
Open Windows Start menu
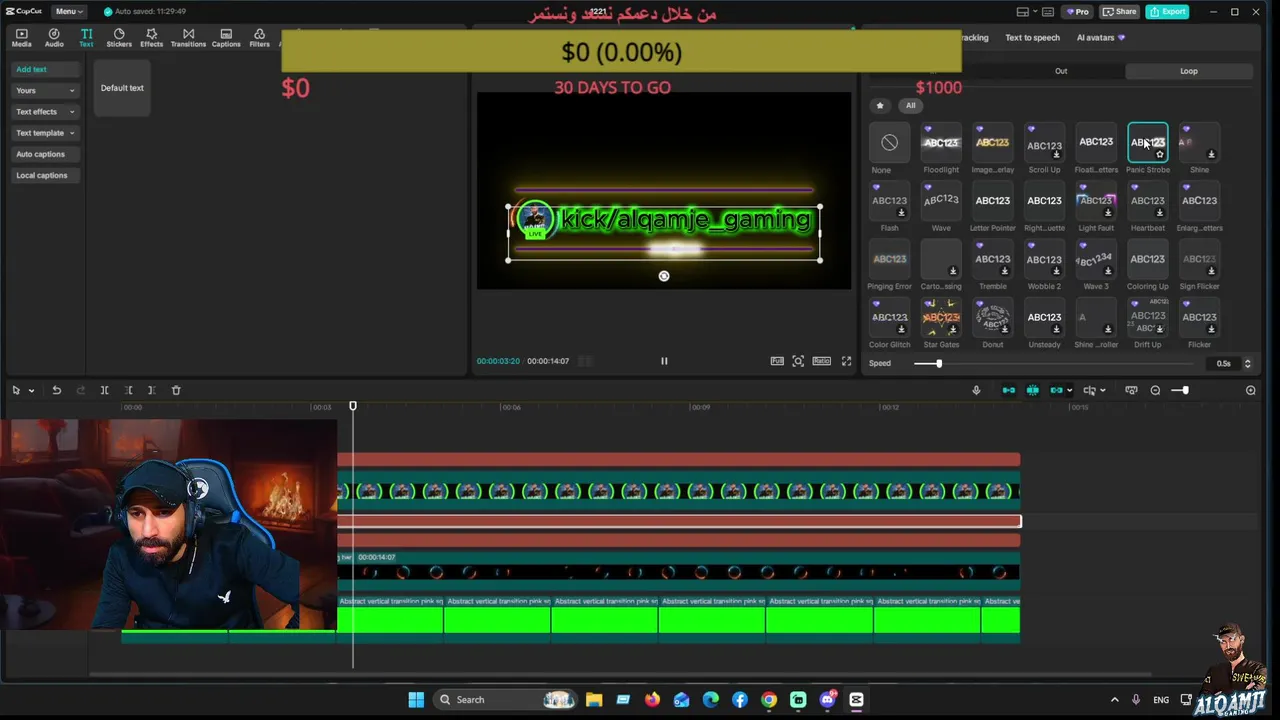416,700
